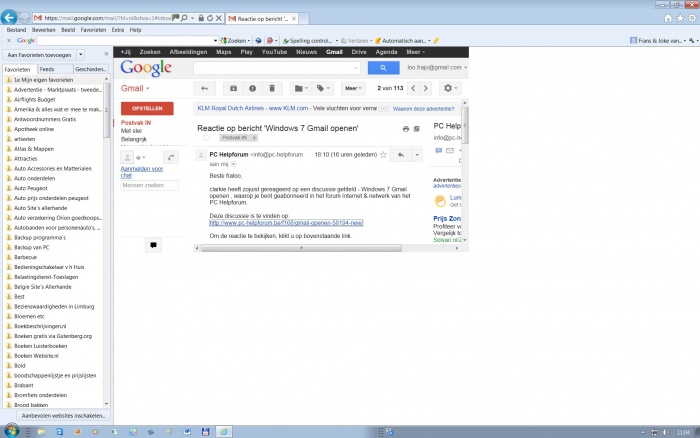Viewport: 700px width, 438px height.
Task: Print the conversation via the printer icon
Action: pyautogui.click(x=406, y=129)
